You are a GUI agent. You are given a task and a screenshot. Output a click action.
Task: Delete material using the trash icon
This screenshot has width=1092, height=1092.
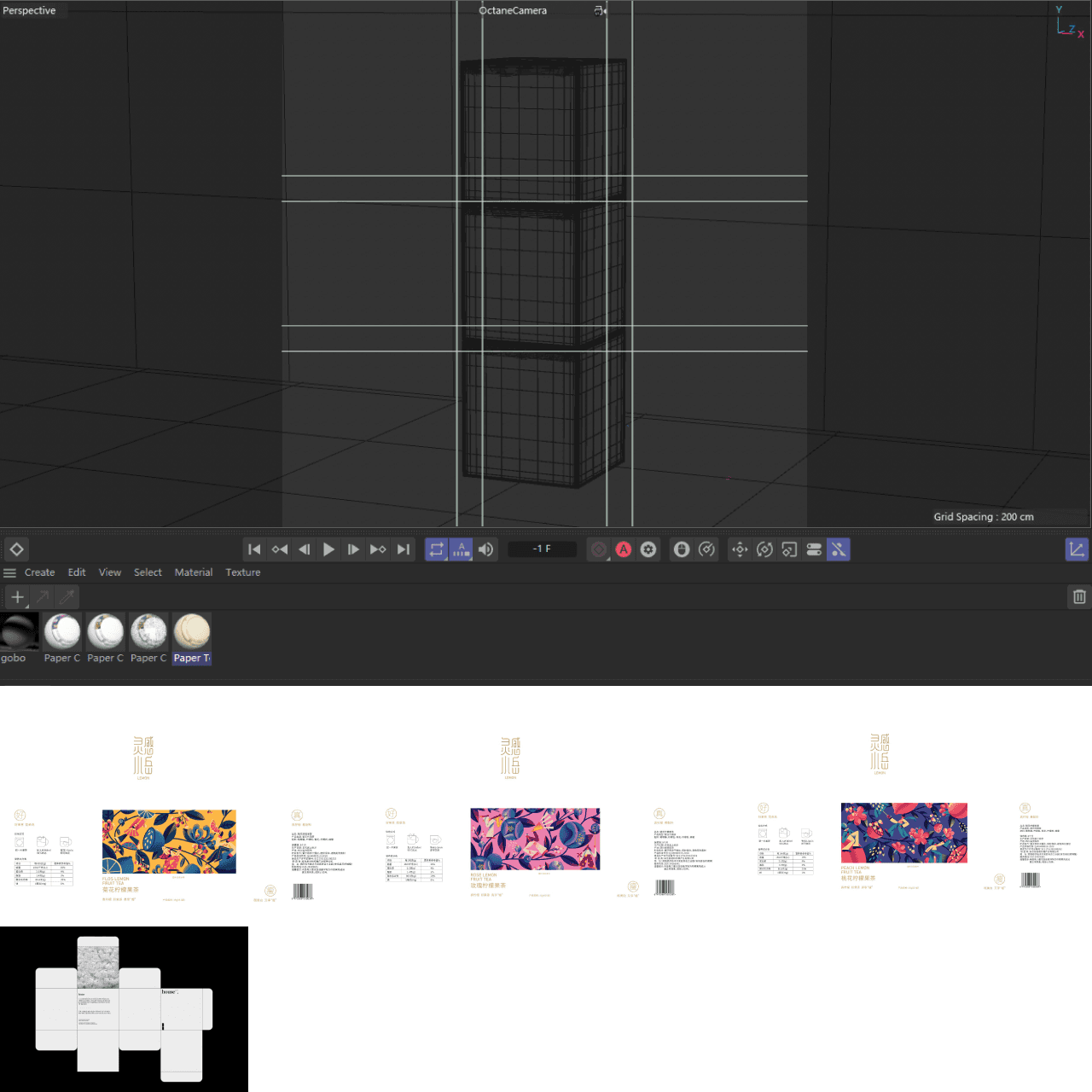pyautogui.click(x=1079, y=597)
